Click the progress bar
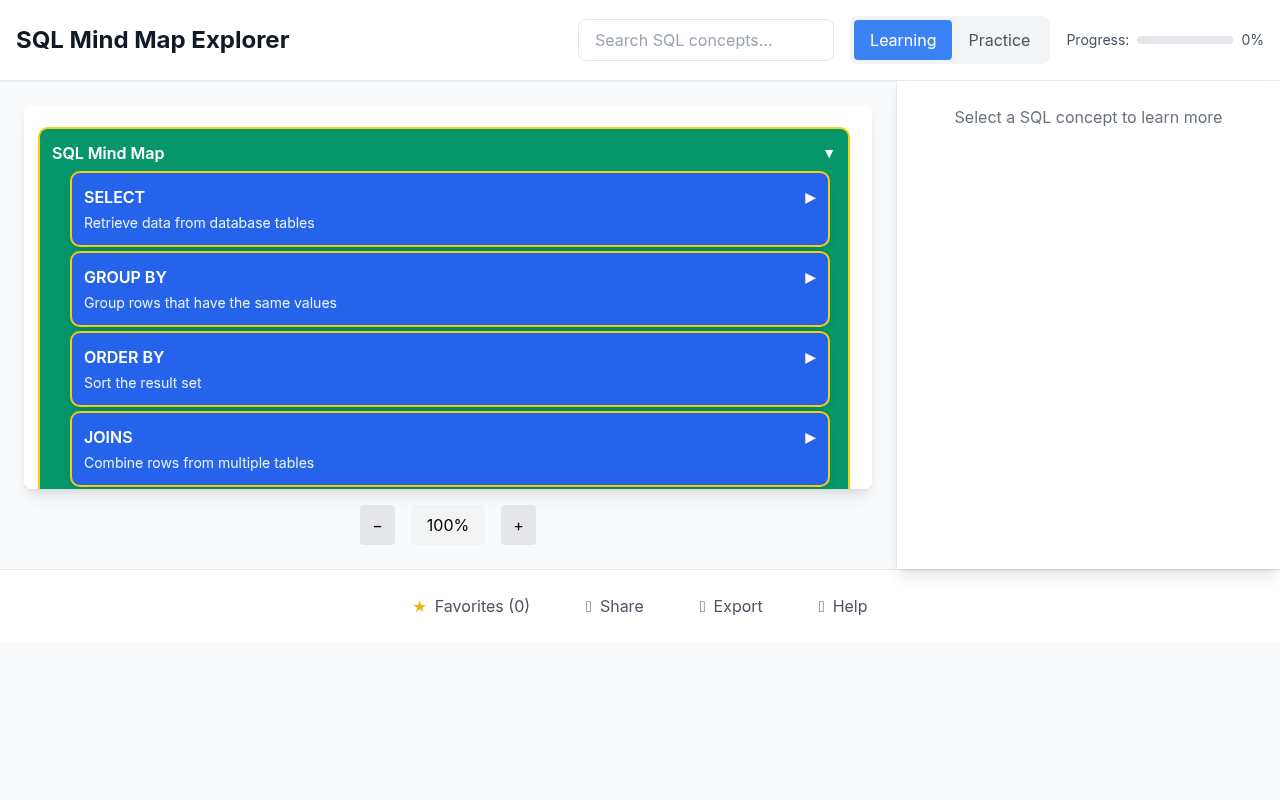Image resolution: width=1280 pixels, height=800 pixels. coord(1184,40)
